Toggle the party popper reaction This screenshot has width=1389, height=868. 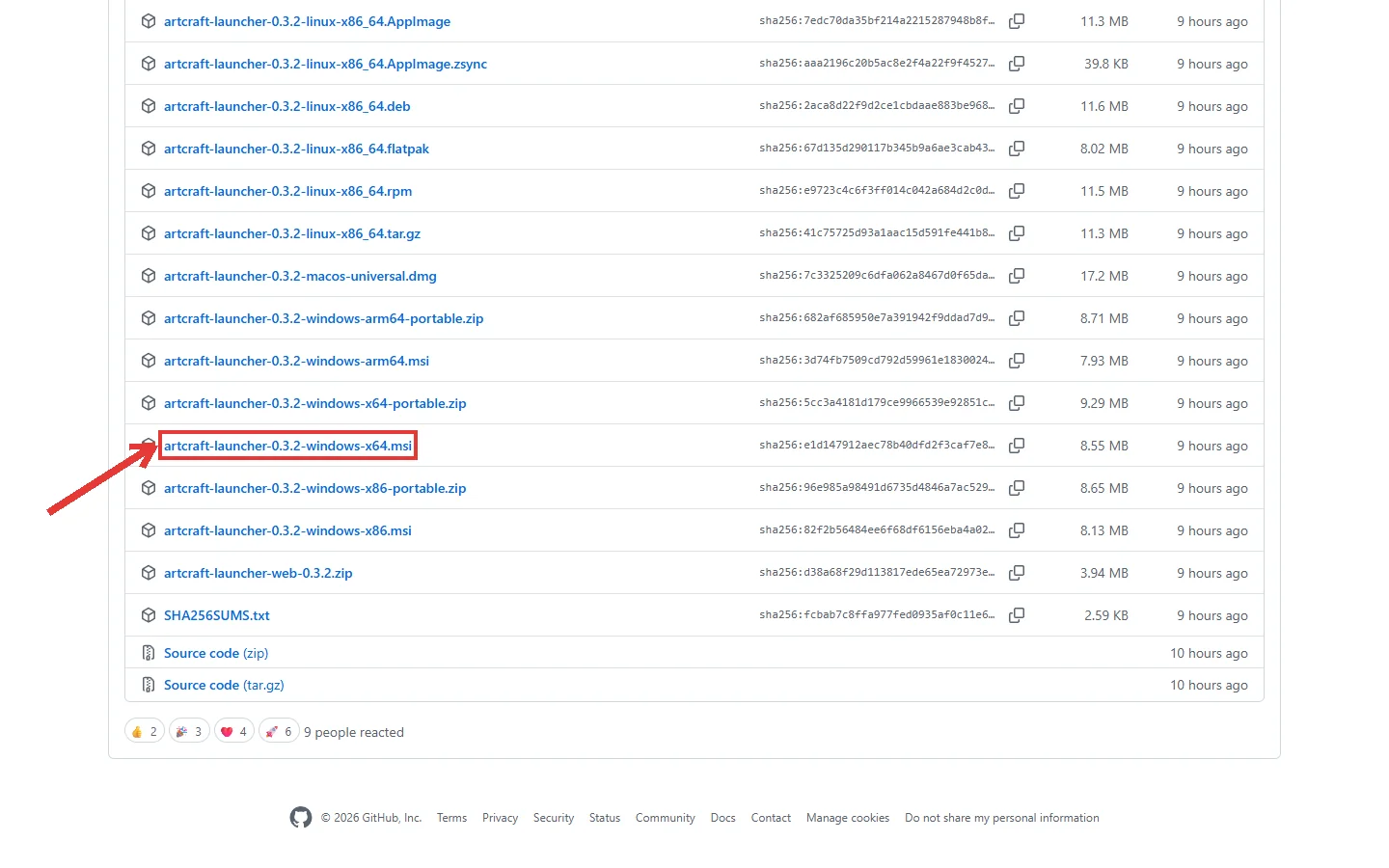[189, 732]
